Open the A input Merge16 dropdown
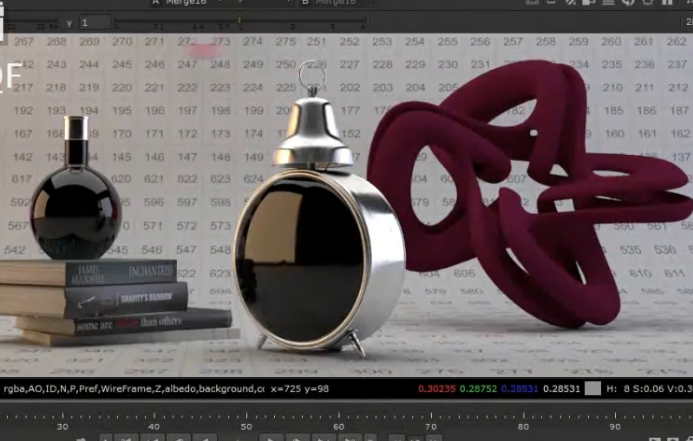Screen dimensions: 693x441 tap(221, 2)
